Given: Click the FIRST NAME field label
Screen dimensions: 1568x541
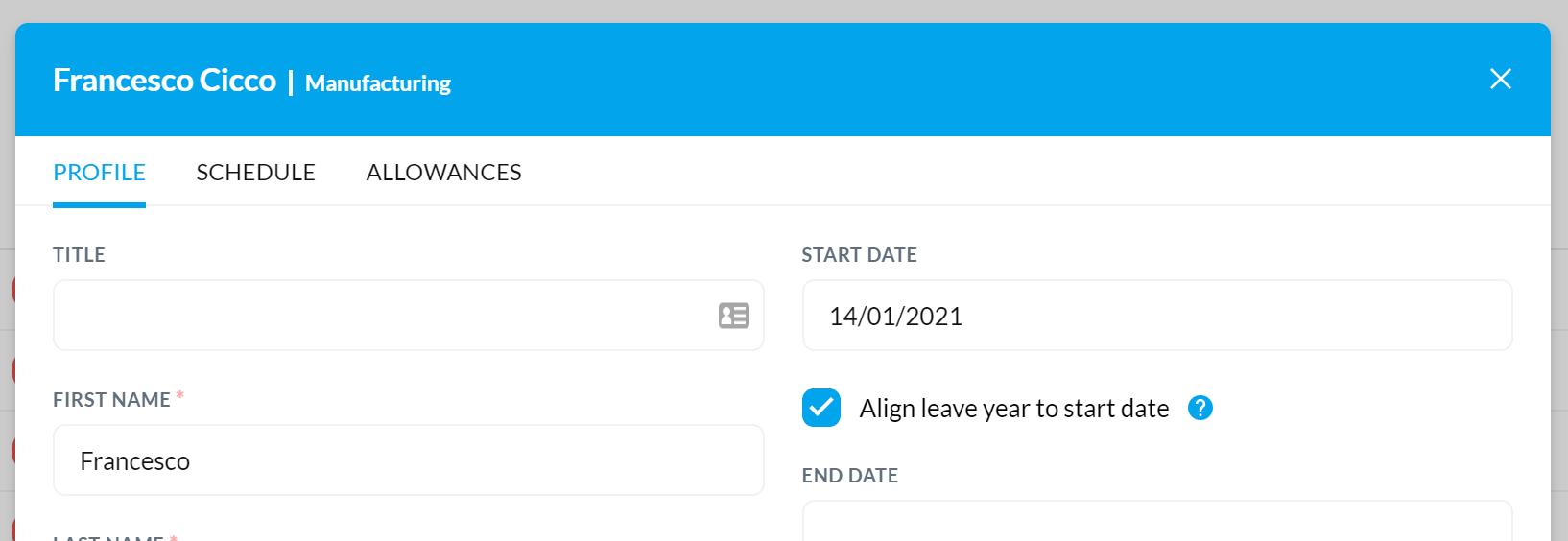Looking at the screenshot, I should click(x=111, y=400).
